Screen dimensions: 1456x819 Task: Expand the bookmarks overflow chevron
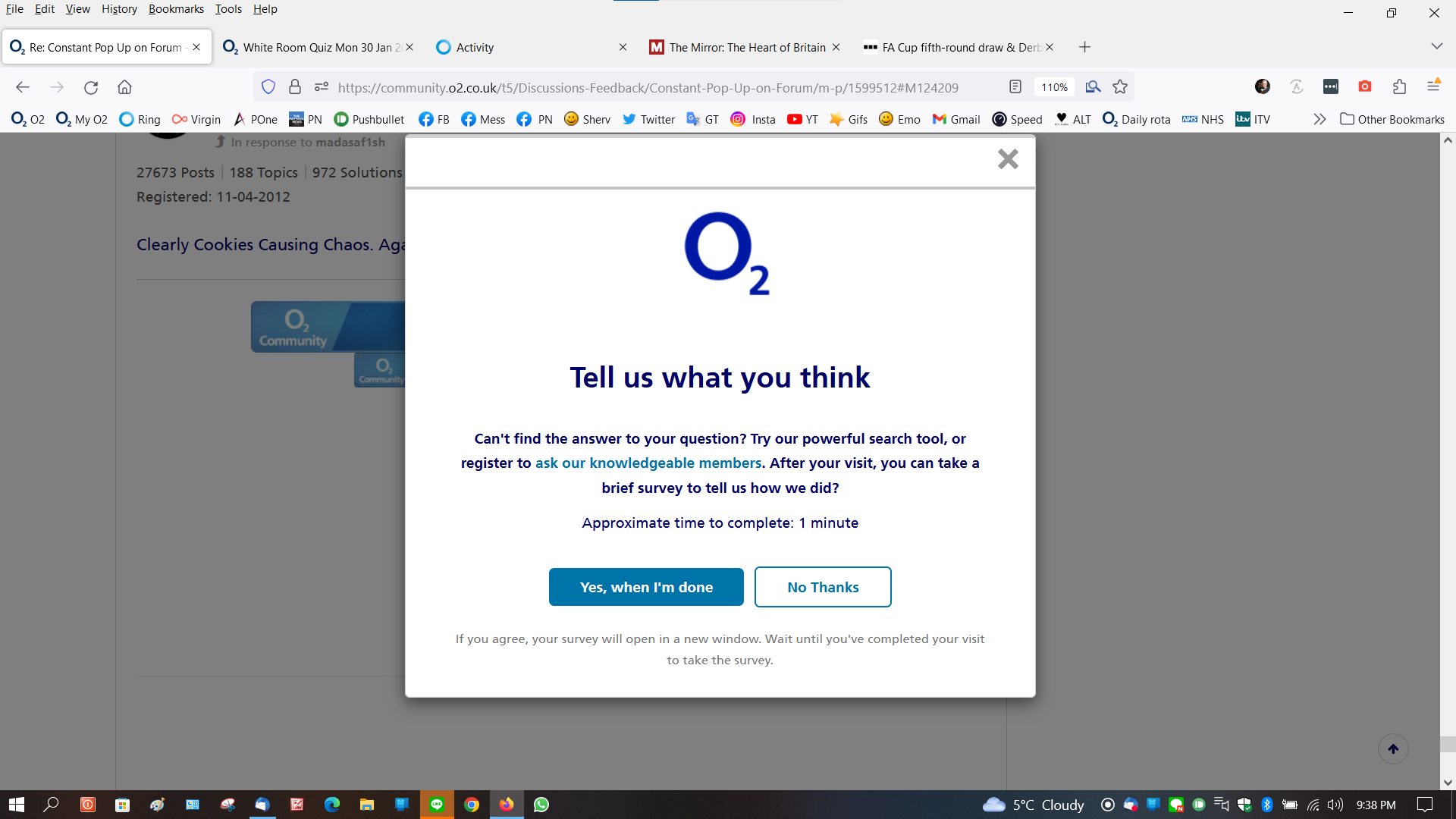tap(1319, 119)
